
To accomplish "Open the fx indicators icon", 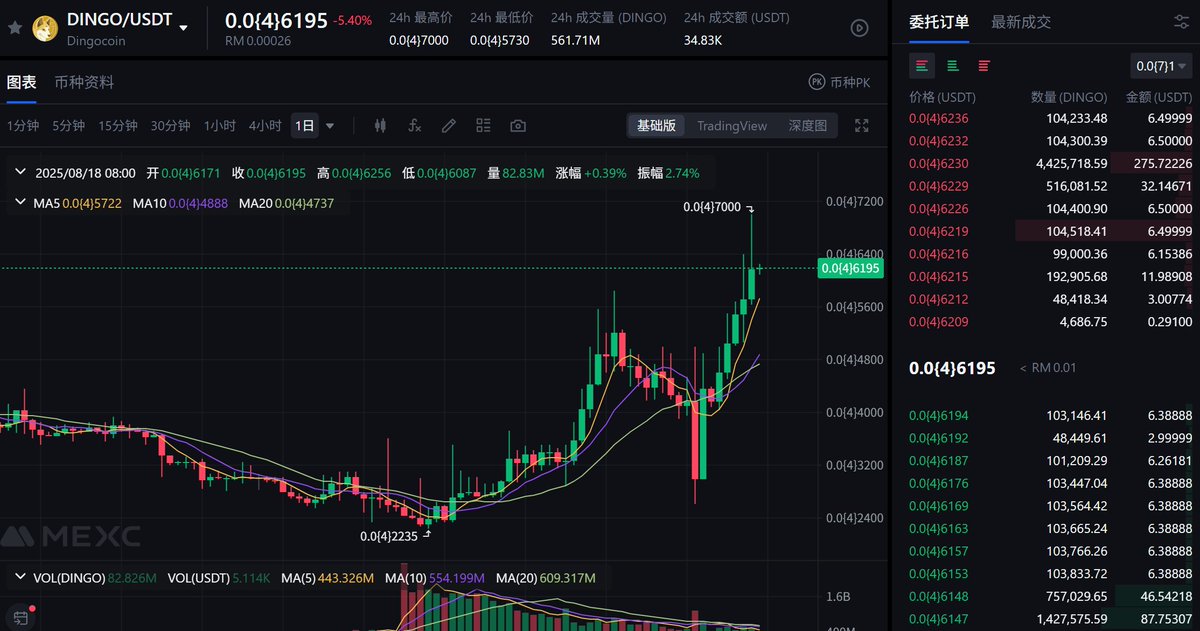I will (x=415, y=126).
